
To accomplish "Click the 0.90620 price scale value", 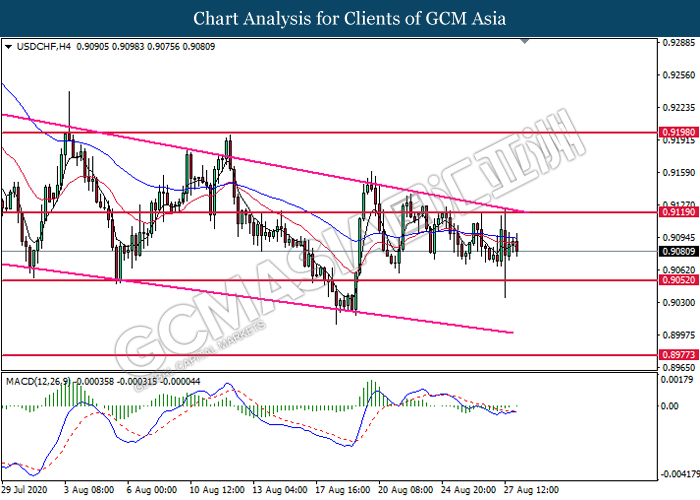I will (679, 270).
